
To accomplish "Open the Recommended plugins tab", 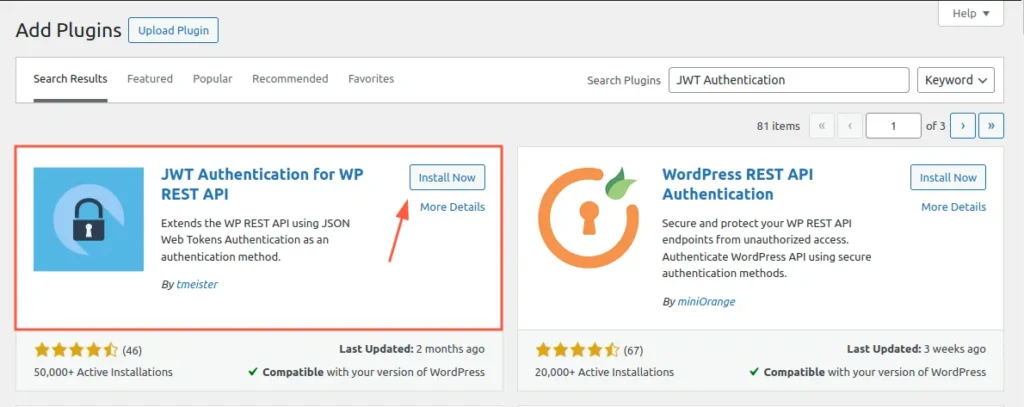I will tap(290, 79).
